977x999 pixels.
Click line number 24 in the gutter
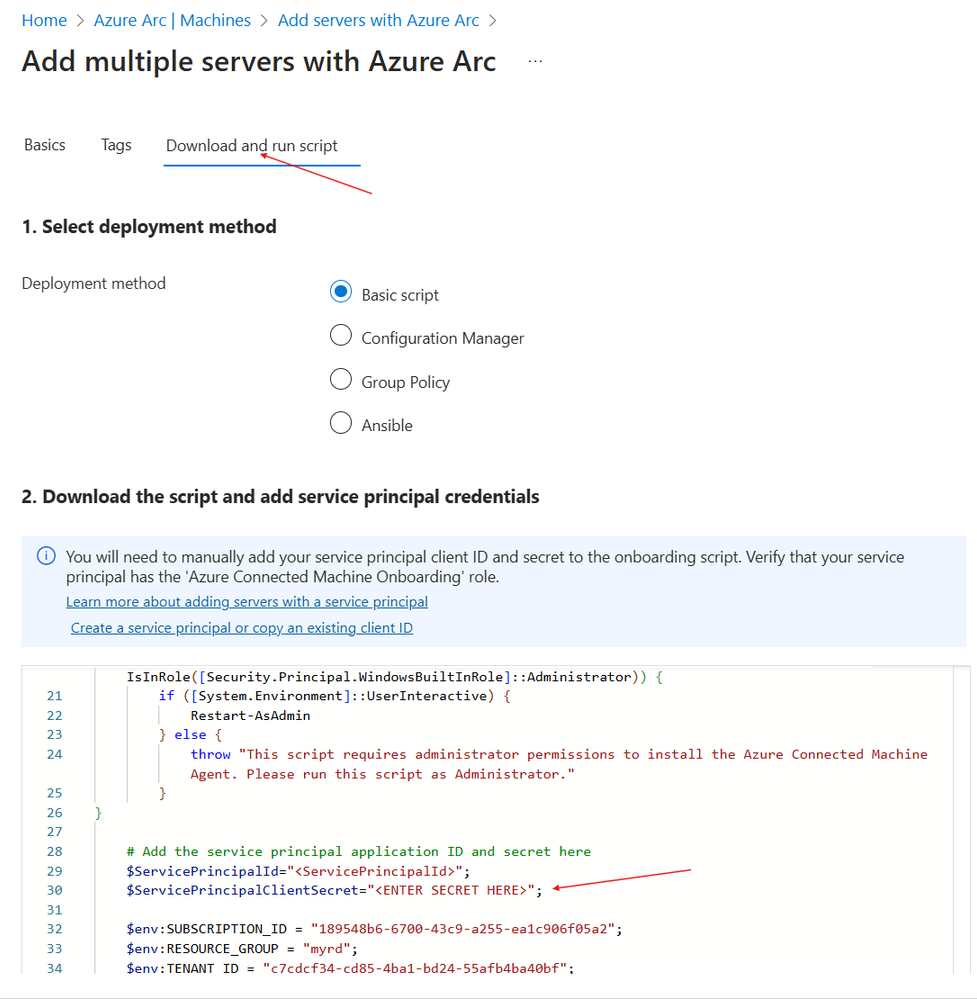click(x=54, y=754)
